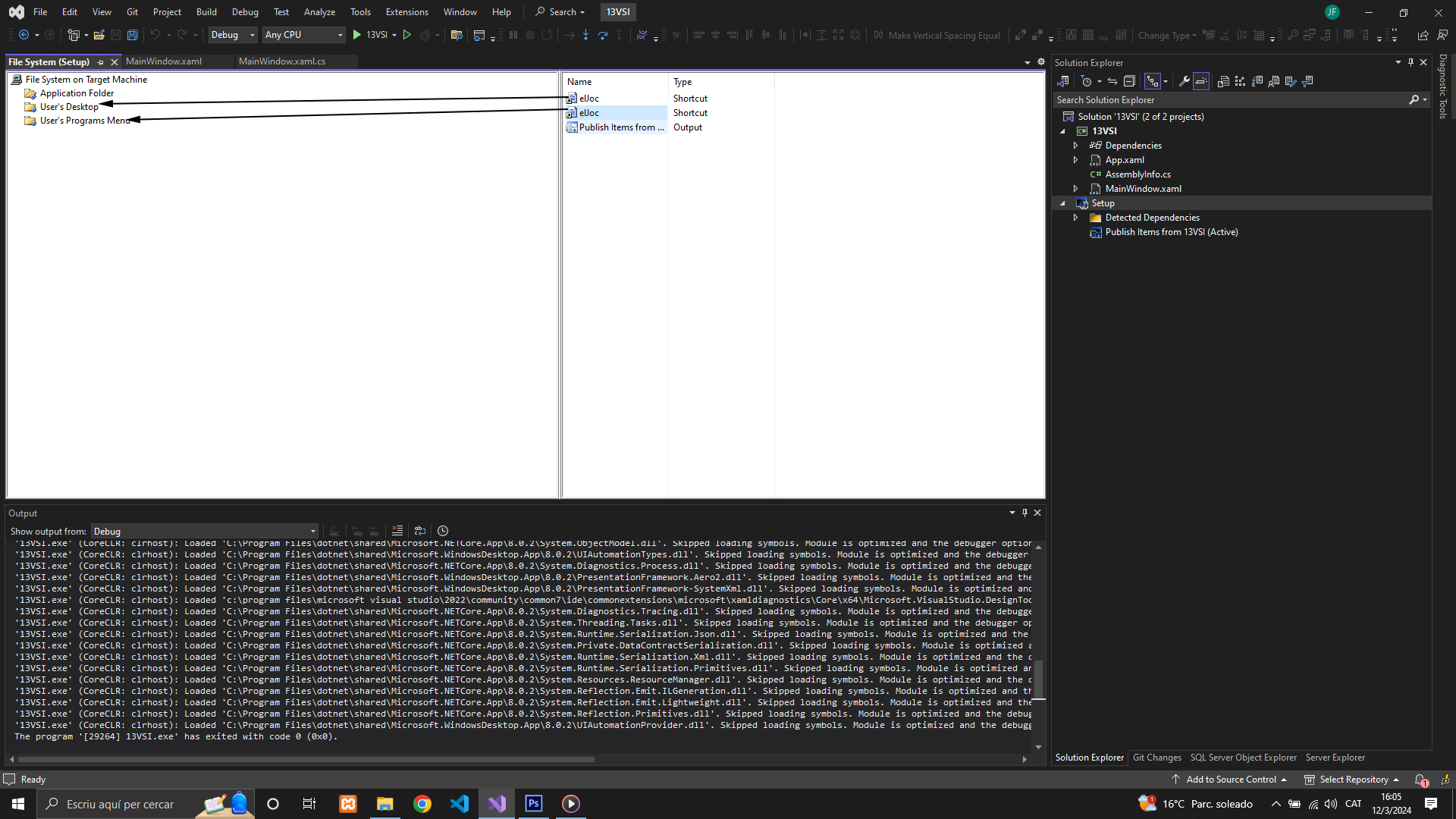1456x819 pixels.
Task: Click the Step Over debug icon
Action: pos(603,35)
